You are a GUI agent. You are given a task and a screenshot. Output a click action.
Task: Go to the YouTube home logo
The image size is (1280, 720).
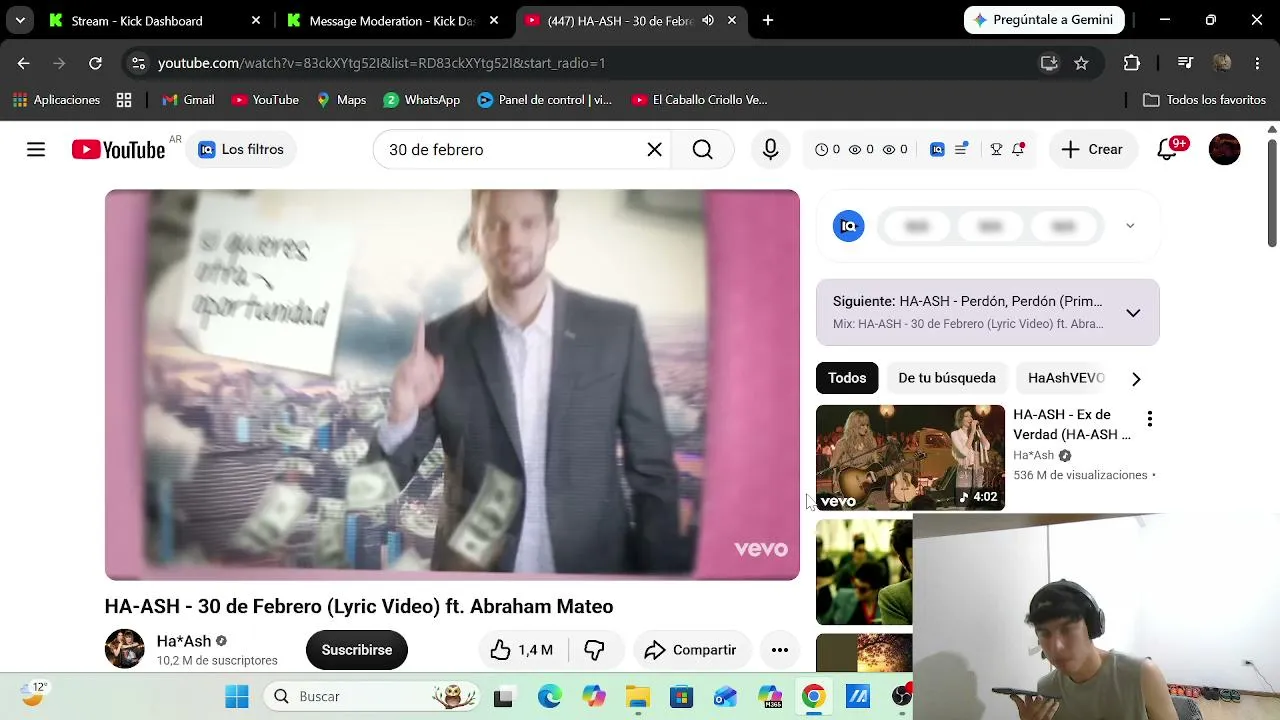(118, 150)
